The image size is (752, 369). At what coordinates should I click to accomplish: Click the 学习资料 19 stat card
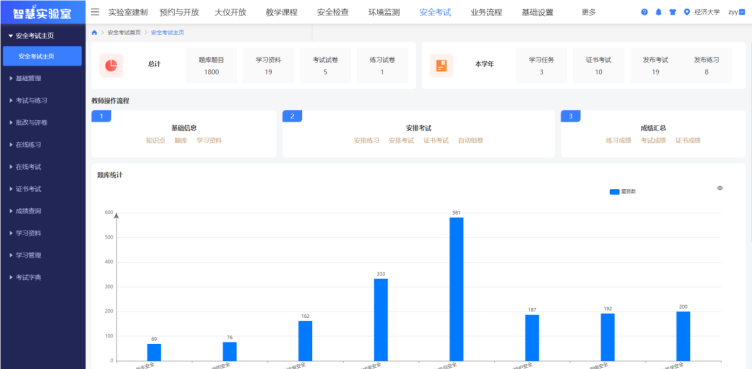coord(269,66)
